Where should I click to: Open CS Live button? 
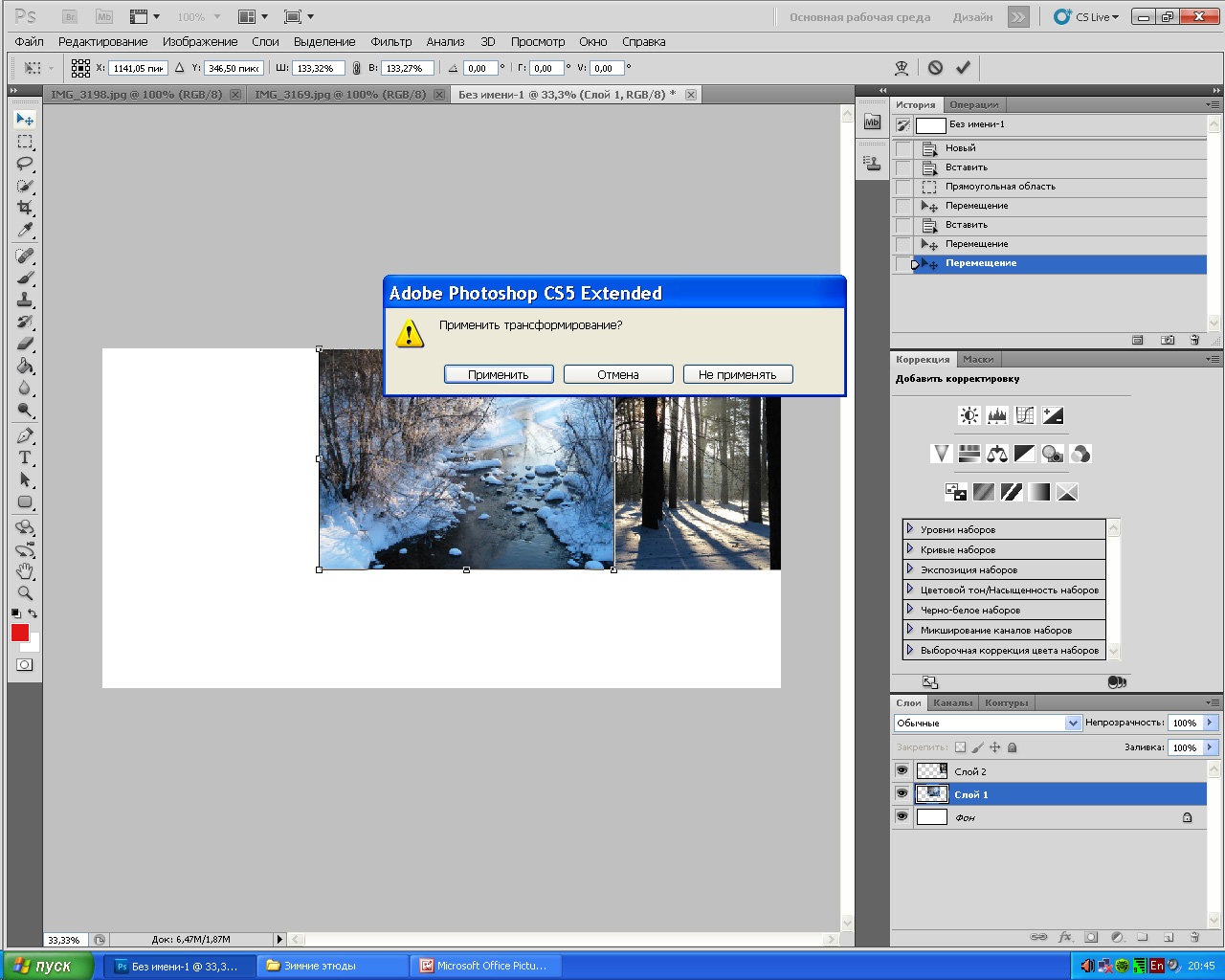click(1087, 17)
